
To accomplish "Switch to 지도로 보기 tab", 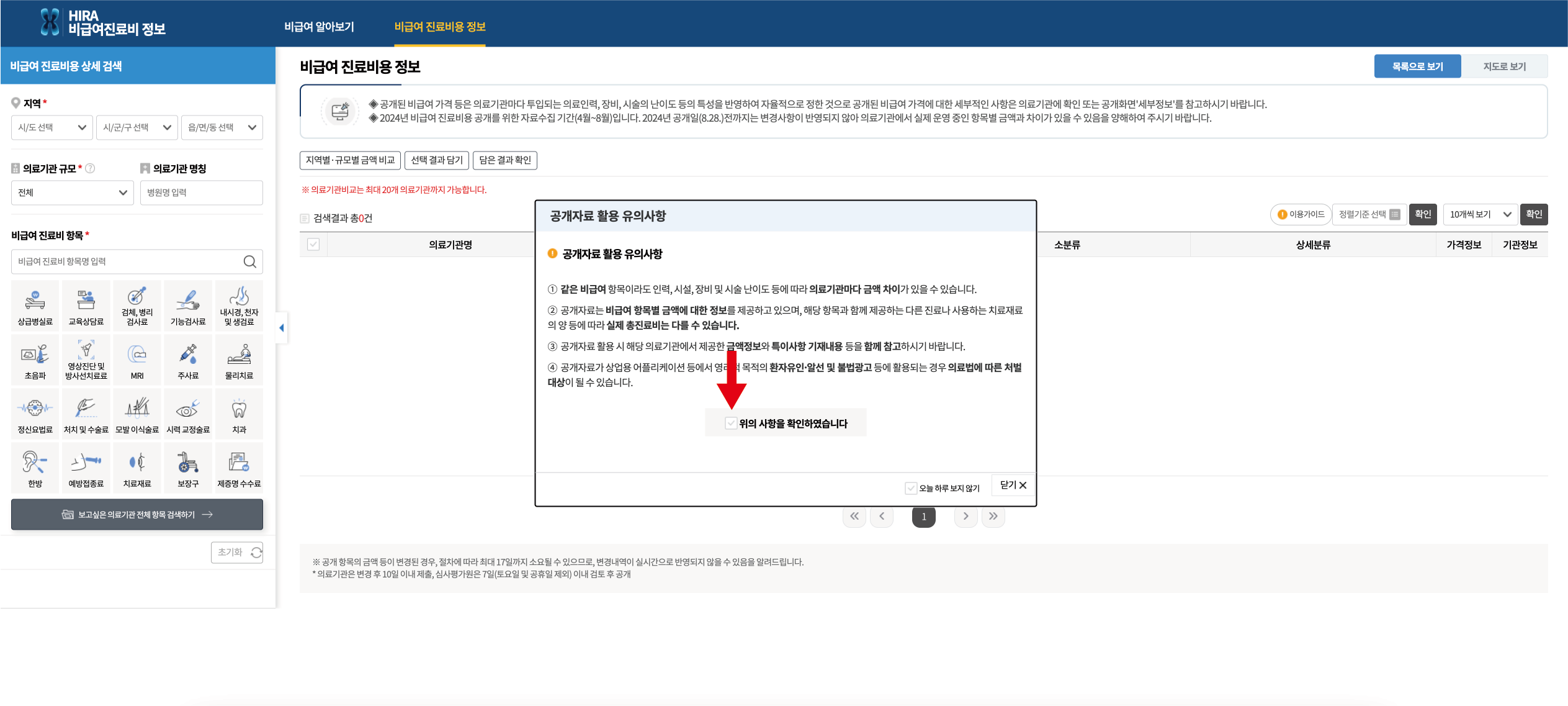I will coord(1504,66).
